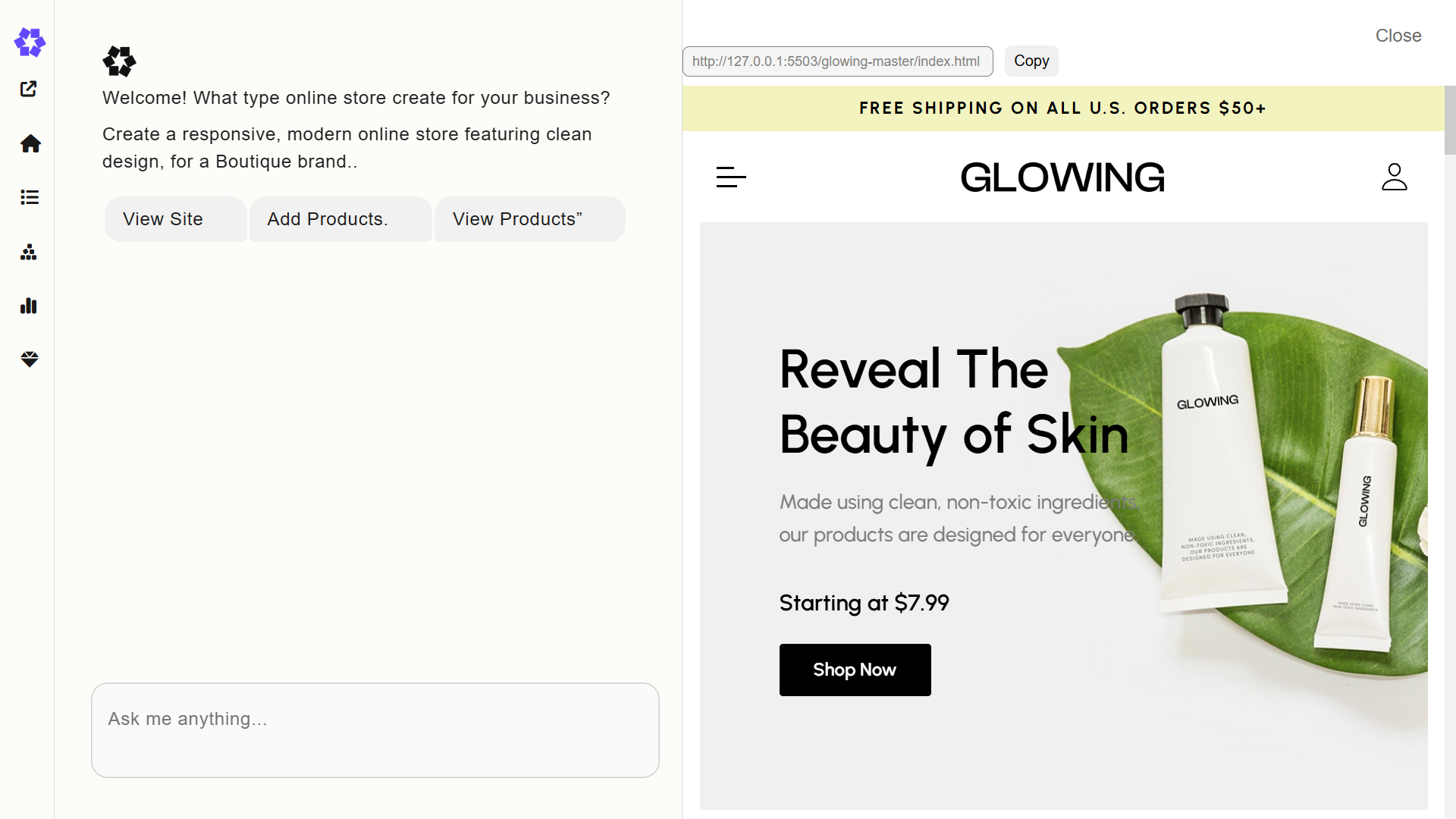Focus the Ask me anything input
The width and height of the screenshot is (1456, 819).
pyautogui.click(x=375, y=730)
